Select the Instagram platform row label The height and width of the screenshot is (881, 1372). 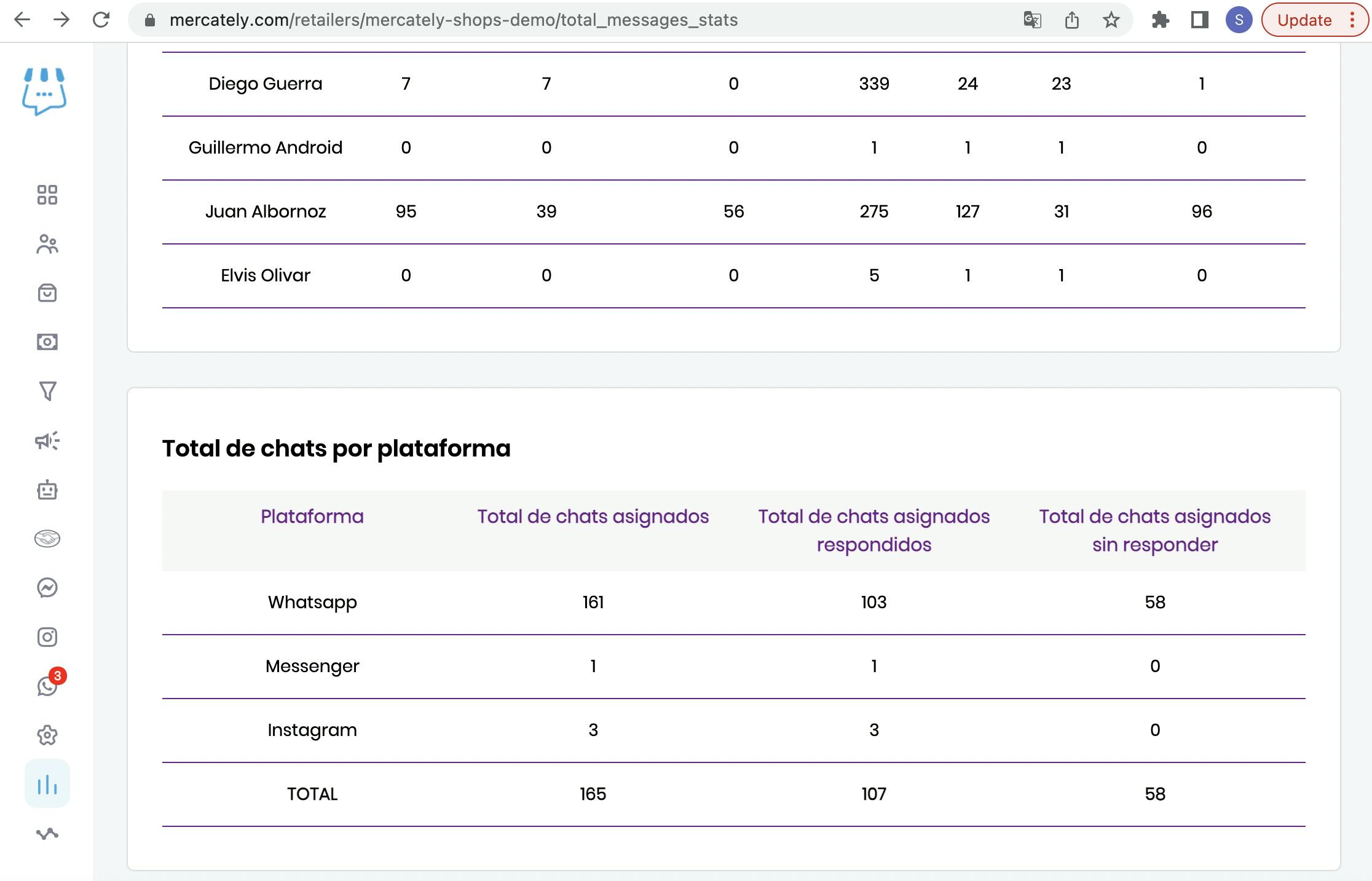(x=312, y=730)
